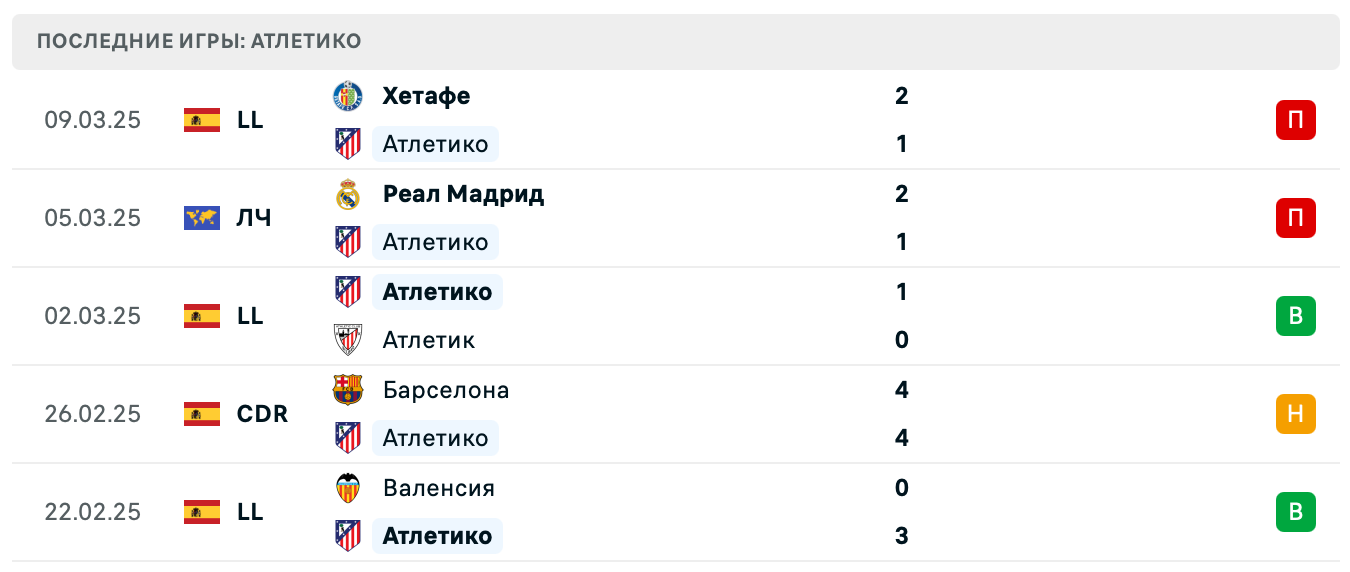Click the Real Madrid crest icon

(x=347, y=194)
